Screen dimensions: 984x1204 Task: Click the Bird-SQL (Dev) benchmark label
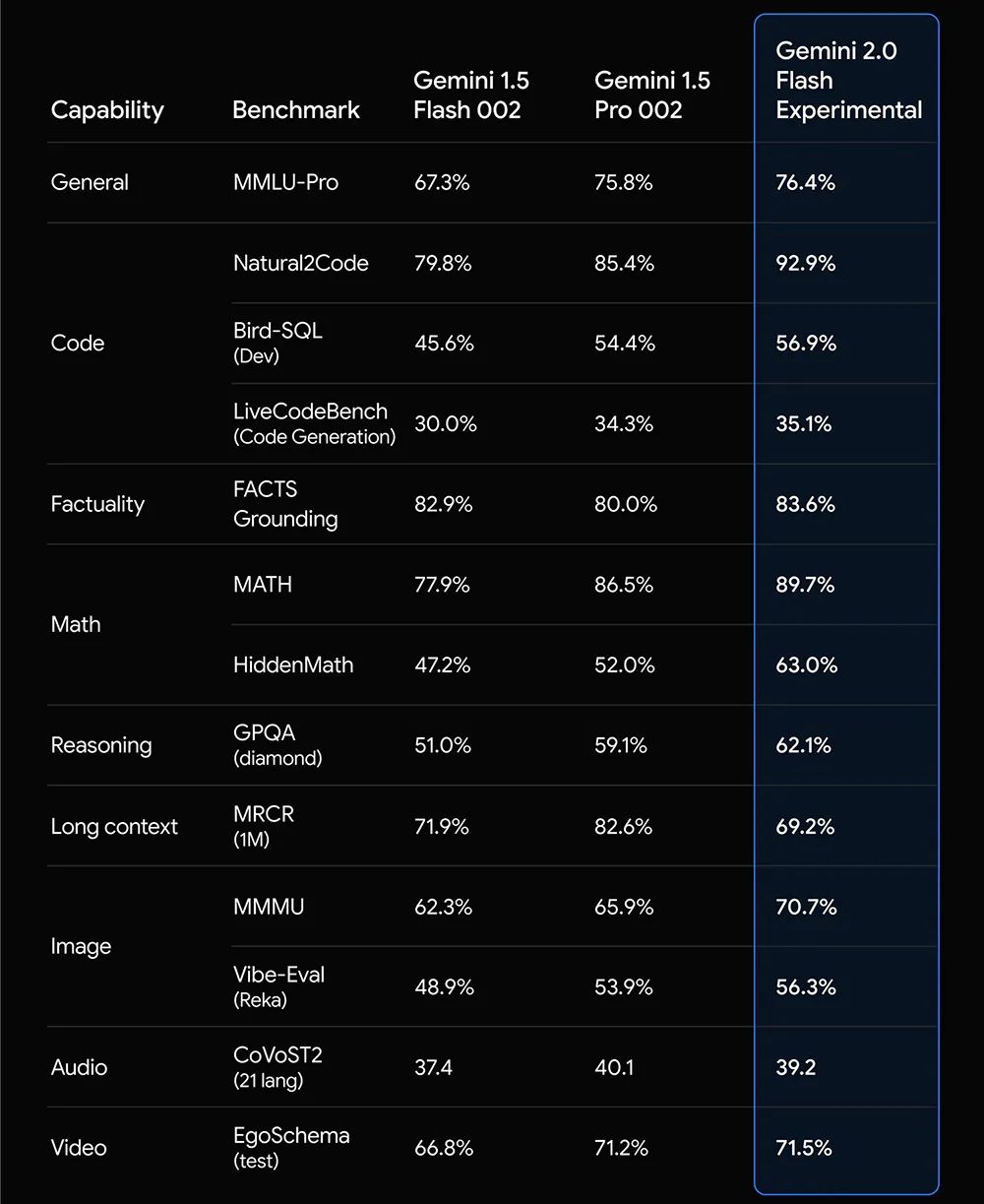[x=277, y=342]
